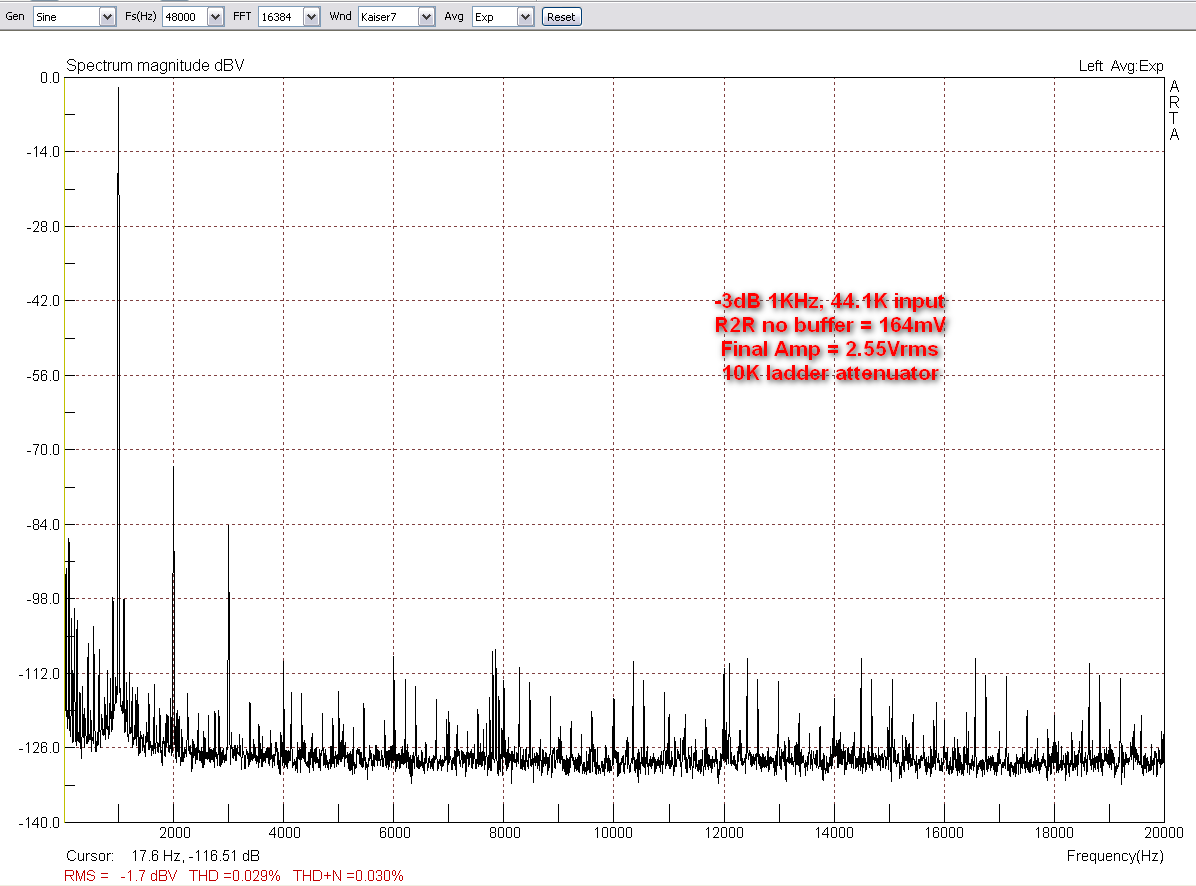Click the 2 kHz second harmonic peak
This screenshot has height=886, width=1196.
coord(173,470)
